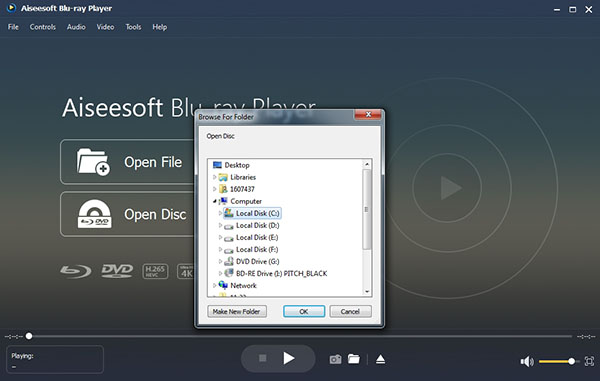Select Local Disk (C:)
600x381 pixels.
point(258,213)
